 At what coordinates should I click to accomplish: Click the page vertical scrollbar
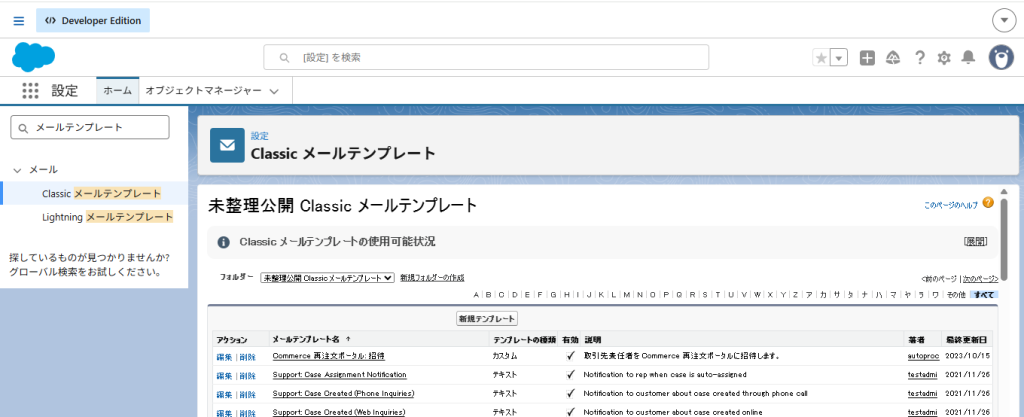coord(1004,241)
